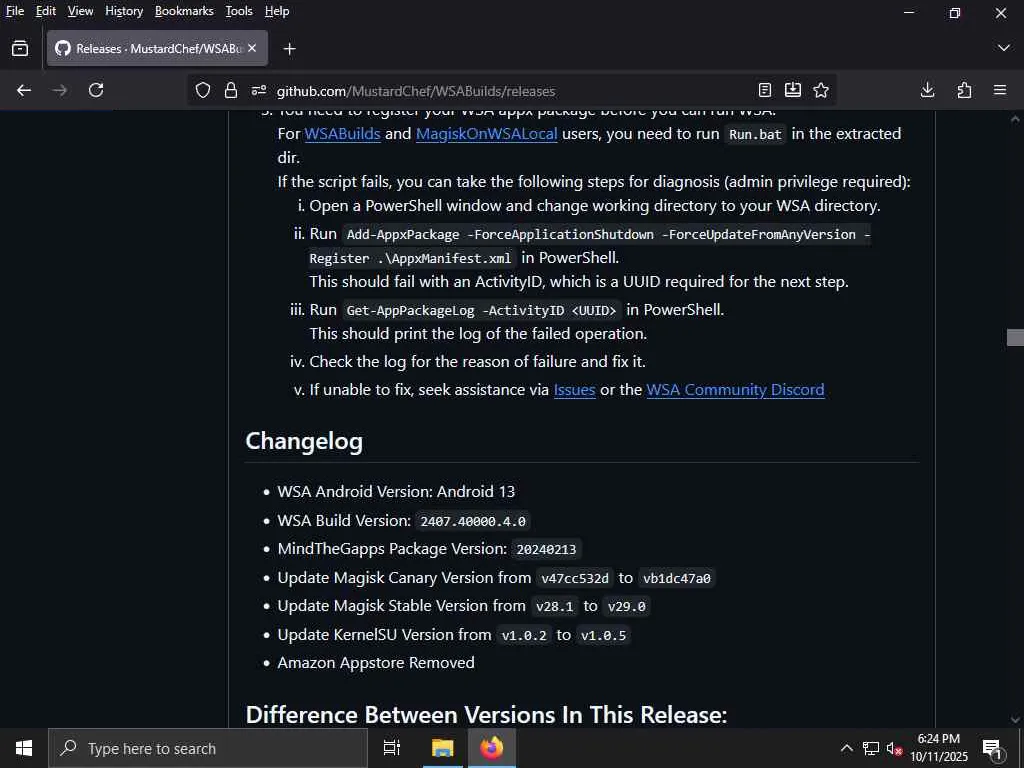
Task: Go back to the previous page
Action: point(24,90)
